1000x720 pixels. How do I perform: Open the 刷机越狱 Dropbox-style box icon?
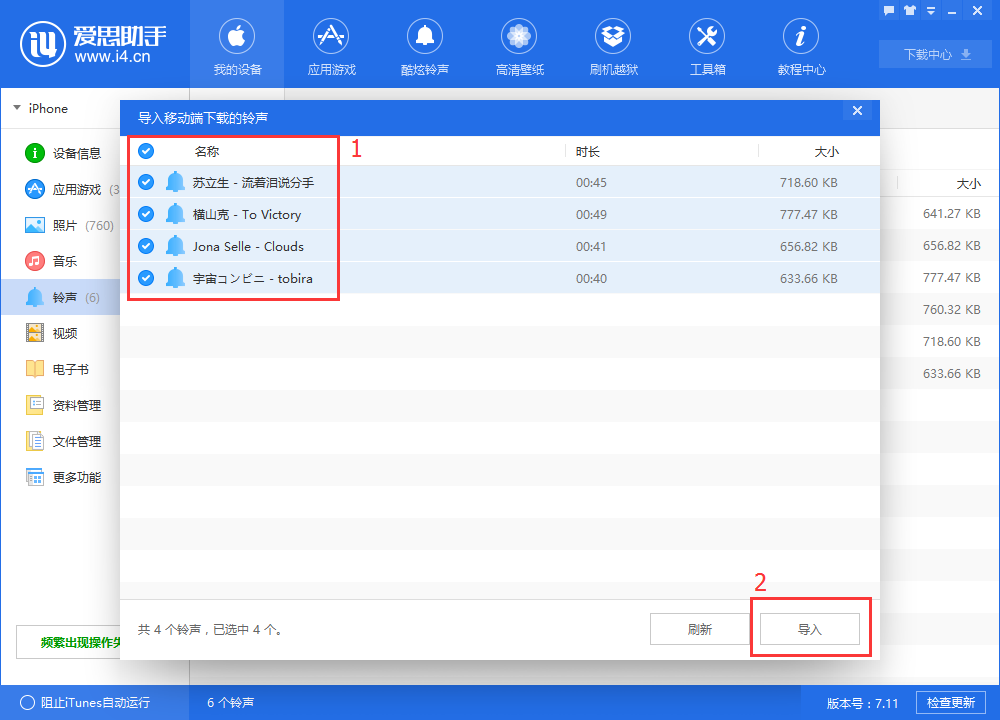[x=613, y=38]
